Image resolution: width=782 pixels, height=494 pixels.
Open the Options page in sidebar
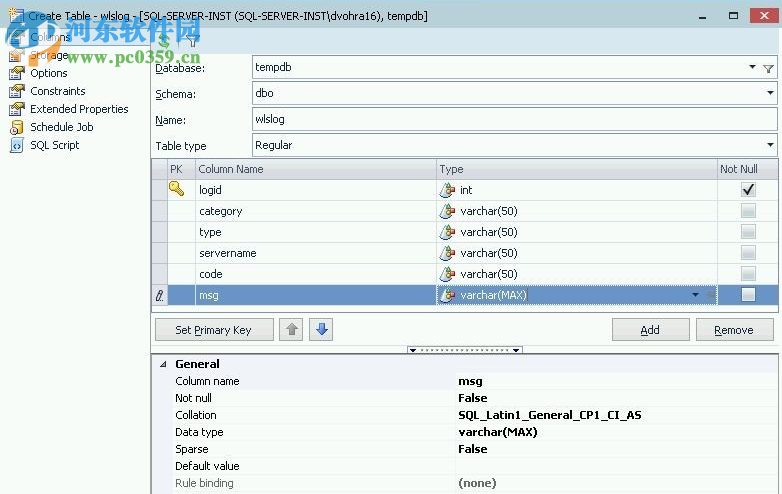click(48, 73)
